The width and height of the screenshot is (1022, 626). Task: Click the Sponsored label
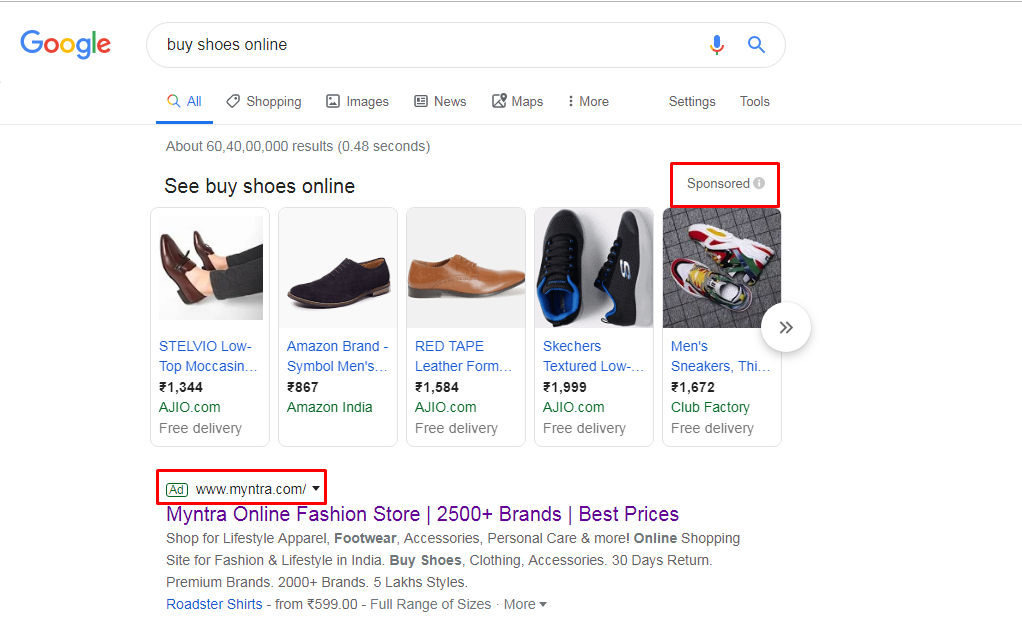718,184
